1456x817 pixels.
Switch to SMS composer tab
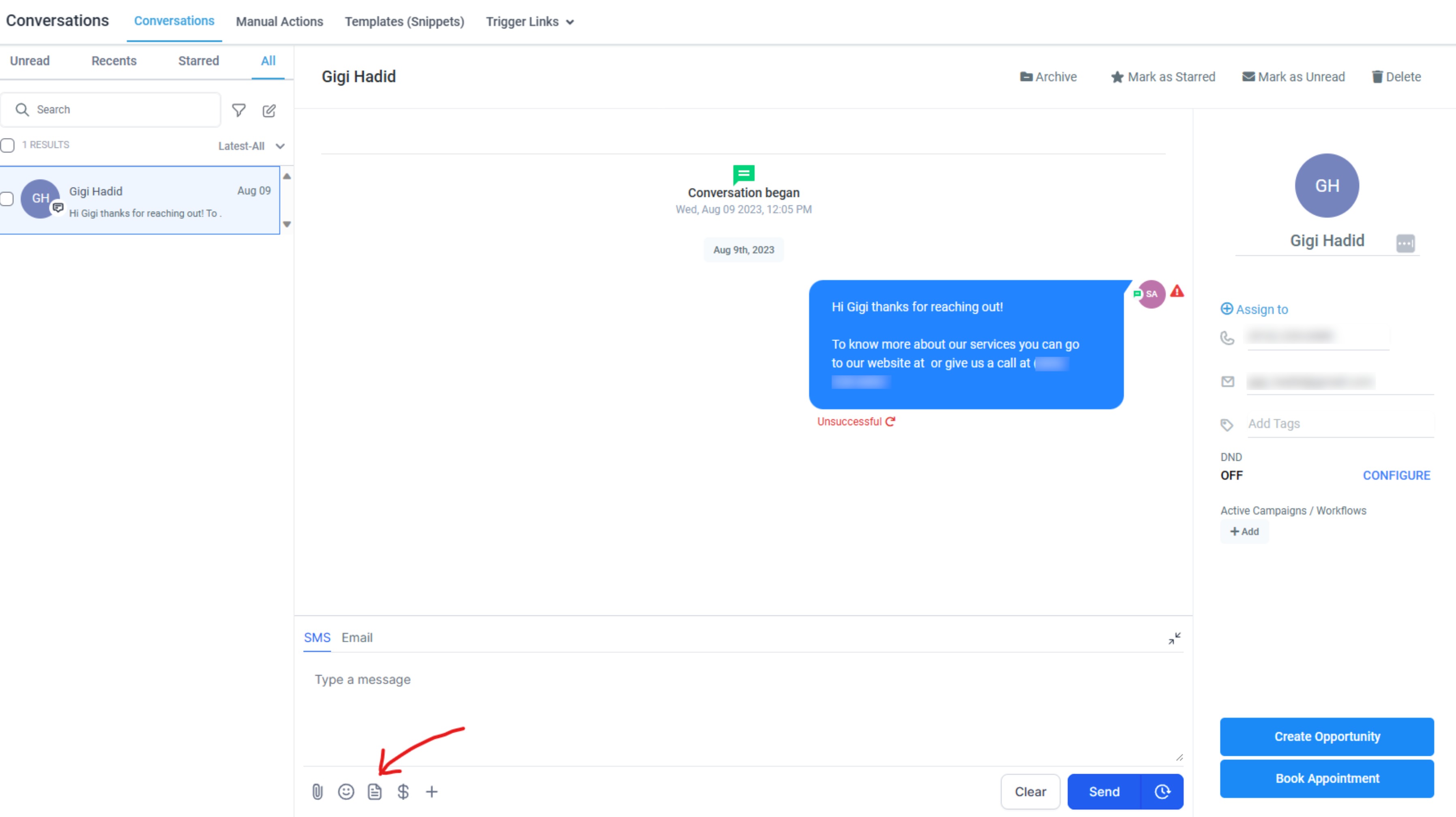(x=317, y=637)
